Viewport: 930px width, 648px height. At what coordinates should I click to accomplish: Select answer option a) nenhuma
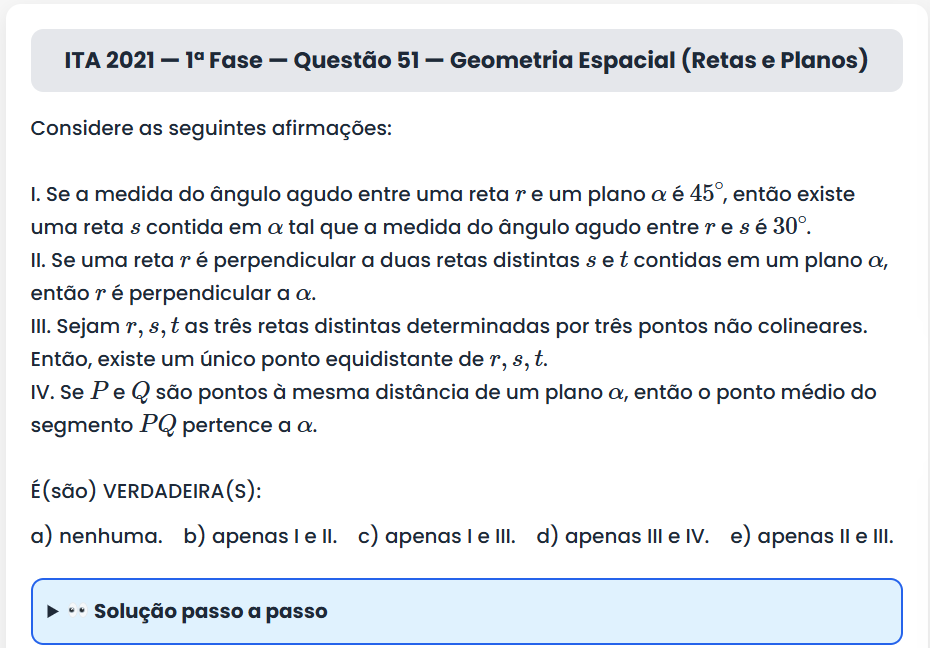pos(97,536)
